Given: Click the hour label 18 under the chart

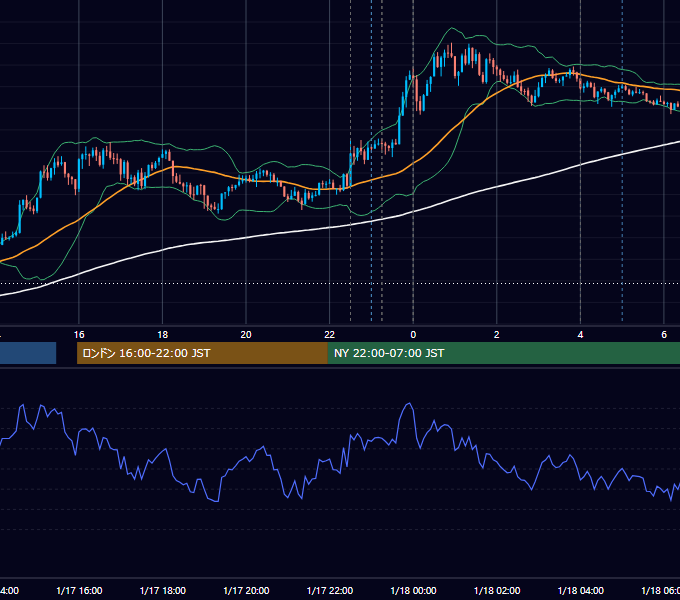Looking at the screenshot, I should point(163,335).
